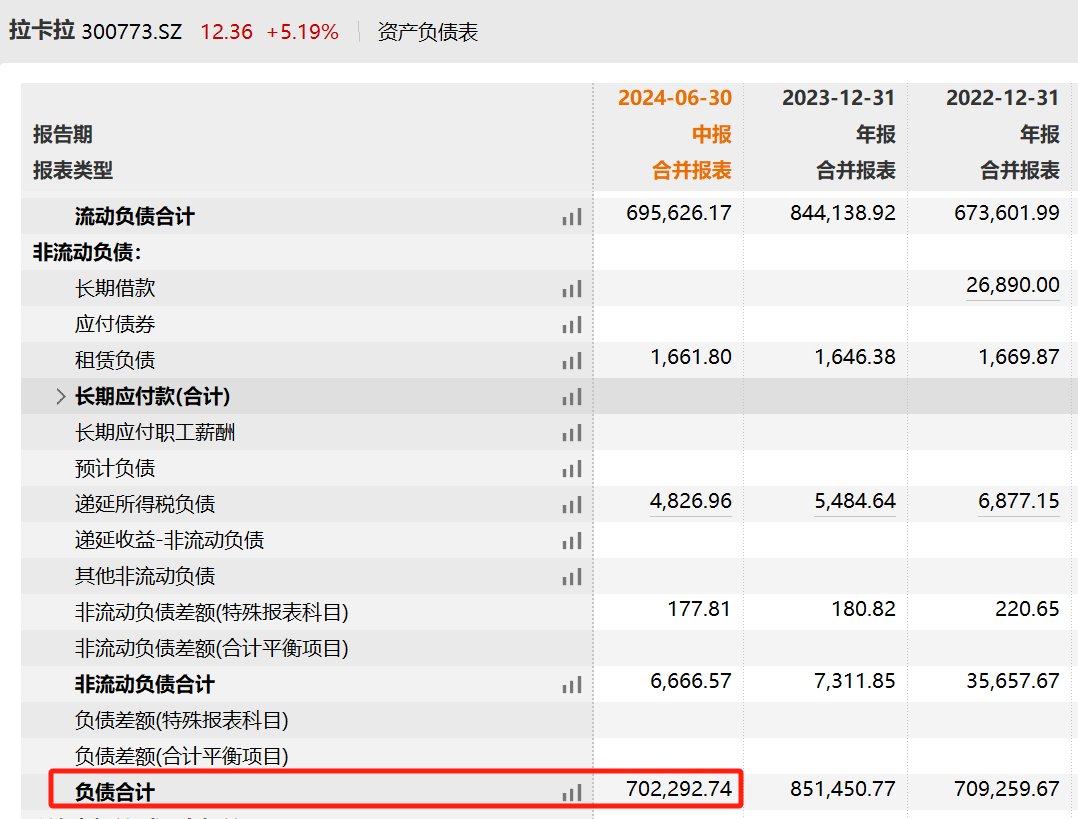Switch to the 资产负债表 tab
Screen dimensions: 1078x819
click(x=426, y=31)
